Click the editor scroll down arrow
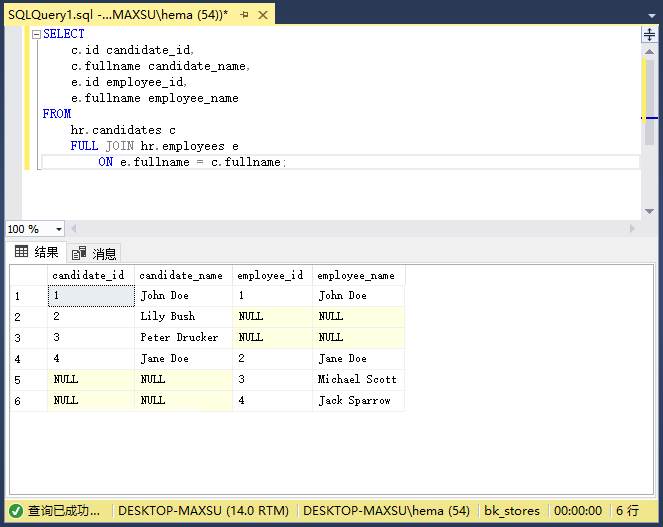The image size is (663, 527). [x=649, y=211]
